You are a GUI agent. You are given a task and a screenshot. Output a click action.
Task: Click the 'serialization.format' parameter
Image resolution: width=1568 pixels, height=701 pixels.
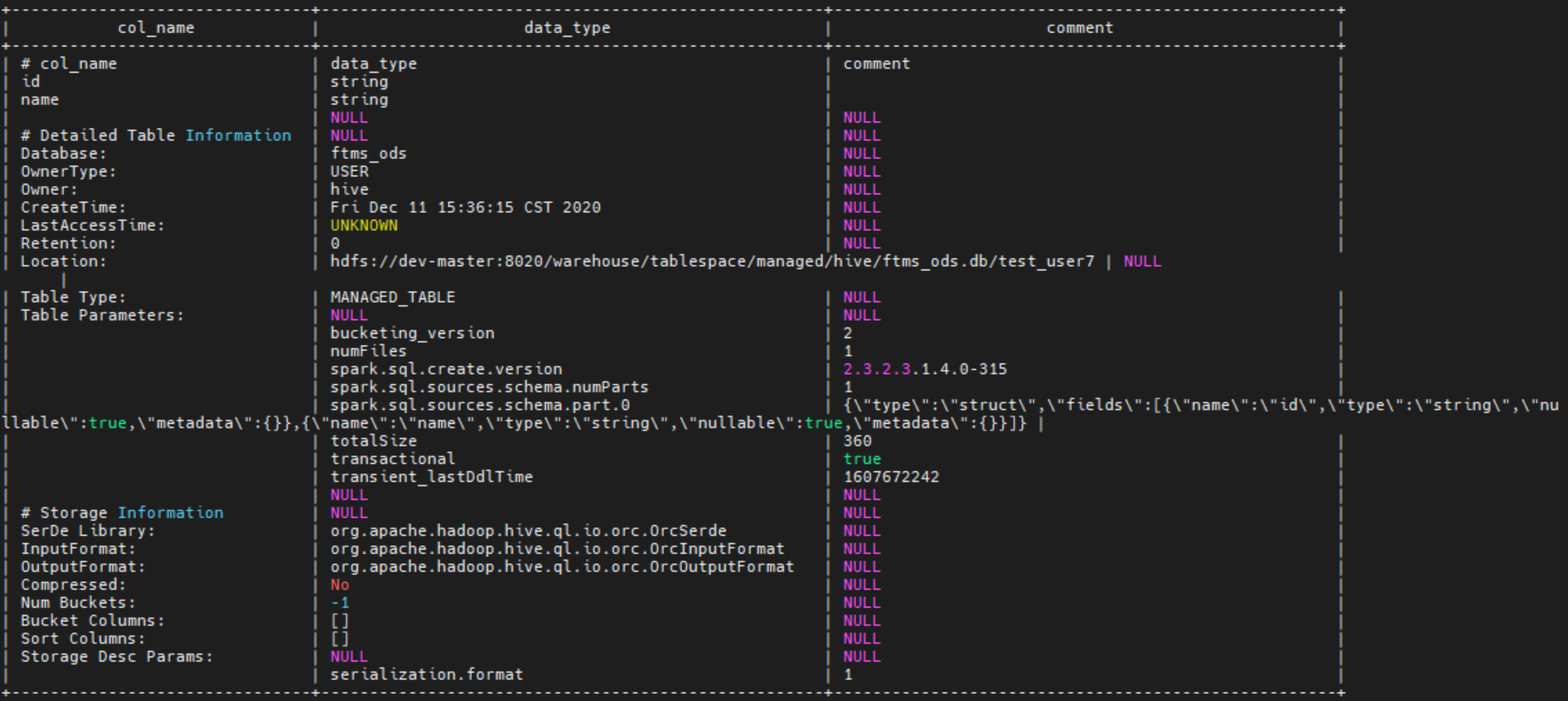(x=427, y=675)
